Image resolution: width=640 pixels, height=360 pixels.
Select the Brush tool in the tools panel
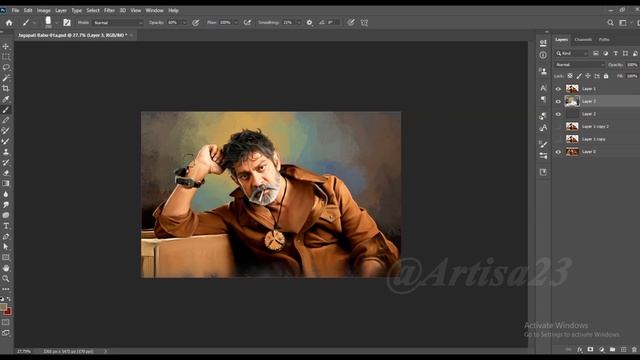[6, 110]
